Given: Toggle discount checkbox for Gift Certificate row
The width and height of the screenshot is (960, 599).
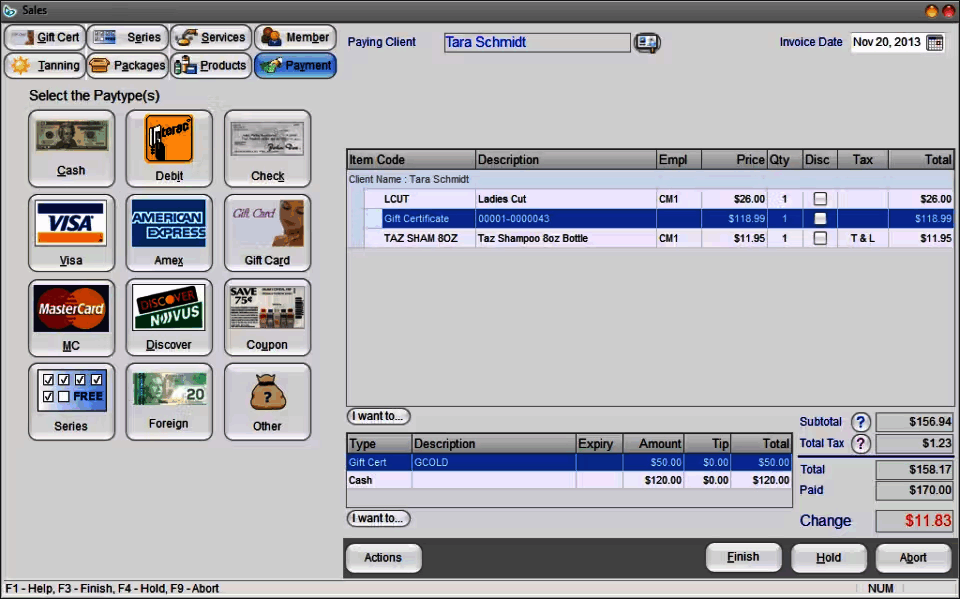Looking at the screenshot, I should pyautogui.click(x=820, y=219).
